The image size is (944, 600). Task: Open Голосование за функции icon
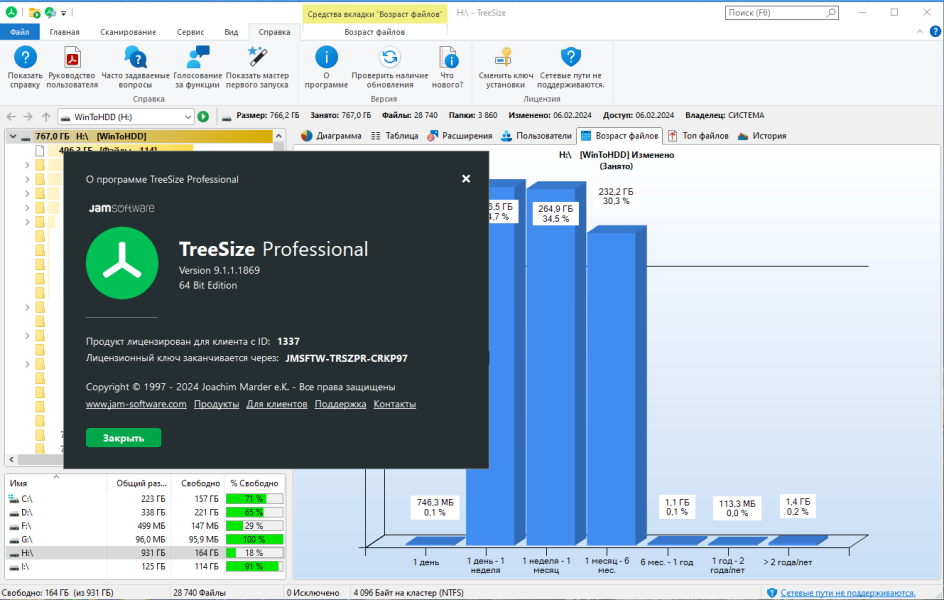tap(197, 58)
